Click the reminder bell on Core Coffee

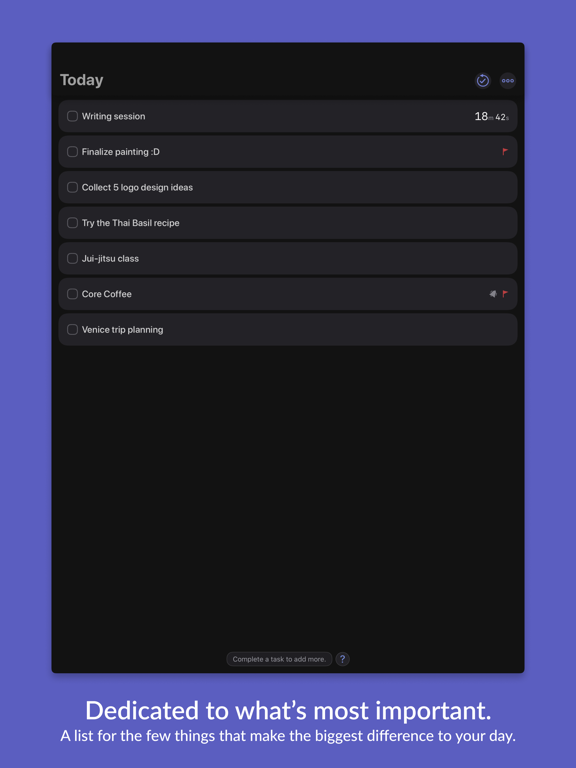click(493, 294)
